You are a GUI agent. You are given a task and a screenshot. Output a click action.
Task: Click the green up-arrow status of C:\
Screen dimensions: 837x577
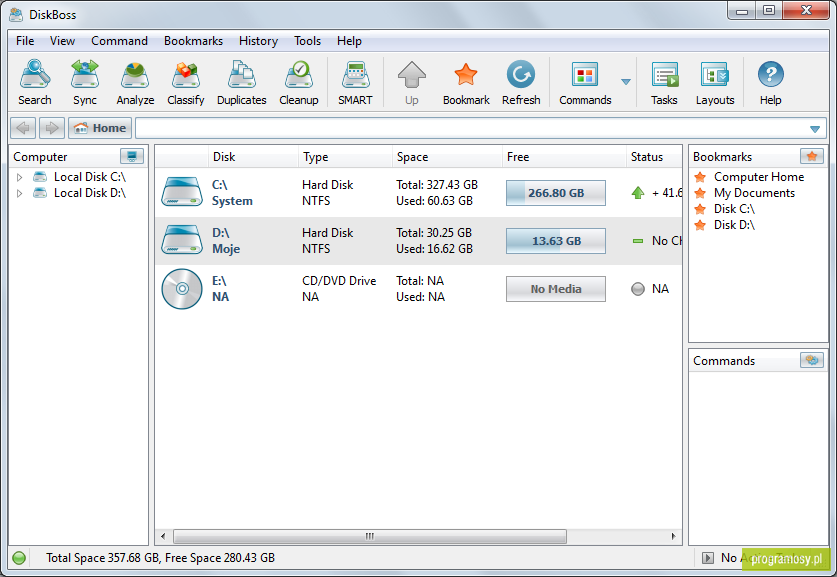click(637, 193)
